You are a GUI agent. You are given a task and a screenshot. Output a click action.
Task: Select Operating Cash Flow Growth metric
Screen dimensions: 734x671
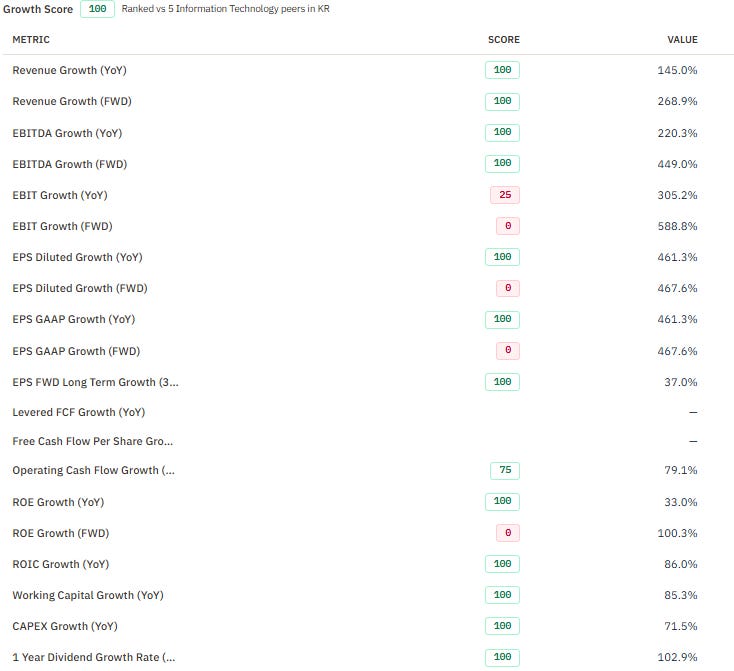(x=93, y=470)
